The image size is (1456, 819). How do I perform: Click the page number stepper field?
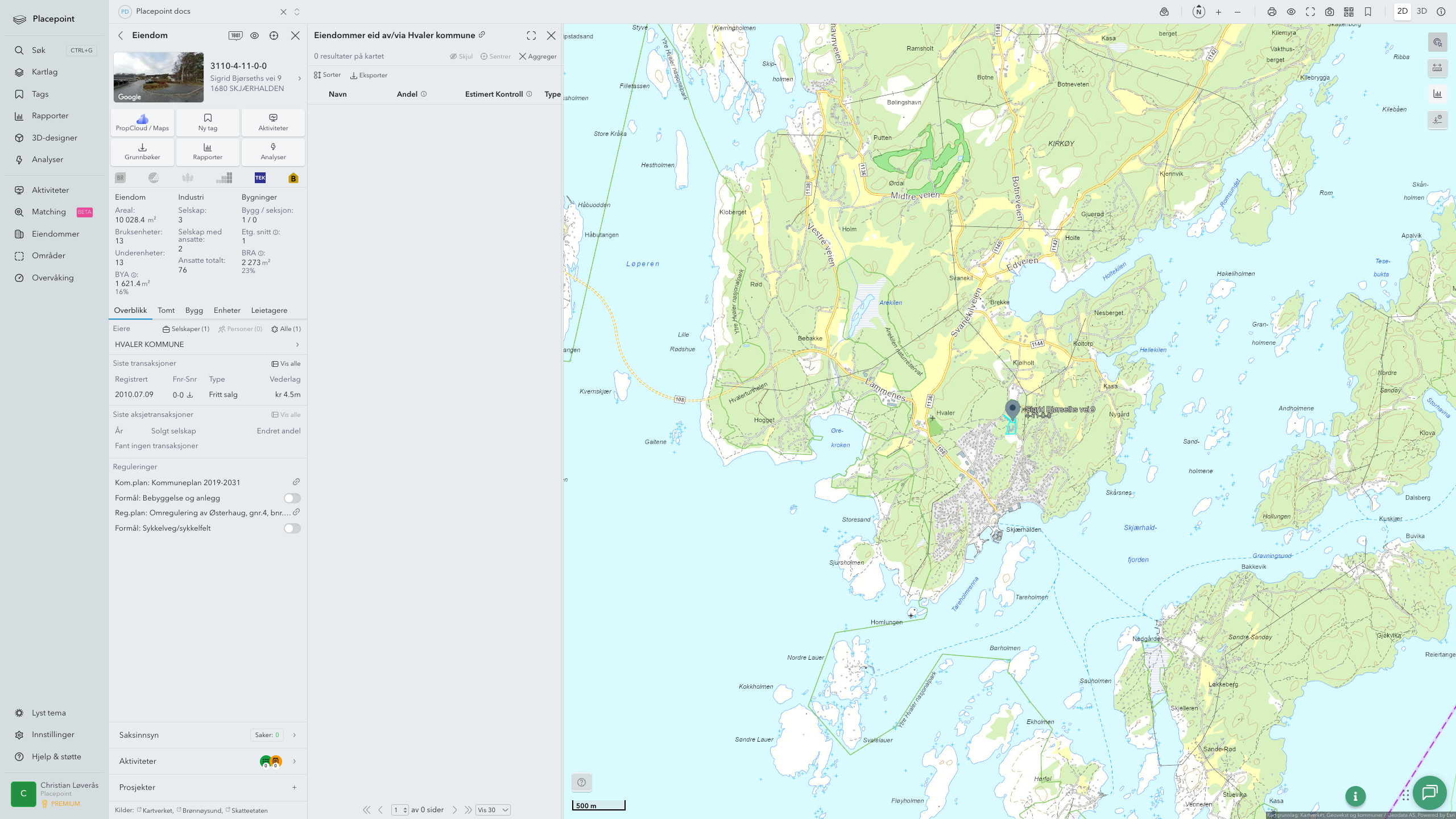tap(400, 810)
